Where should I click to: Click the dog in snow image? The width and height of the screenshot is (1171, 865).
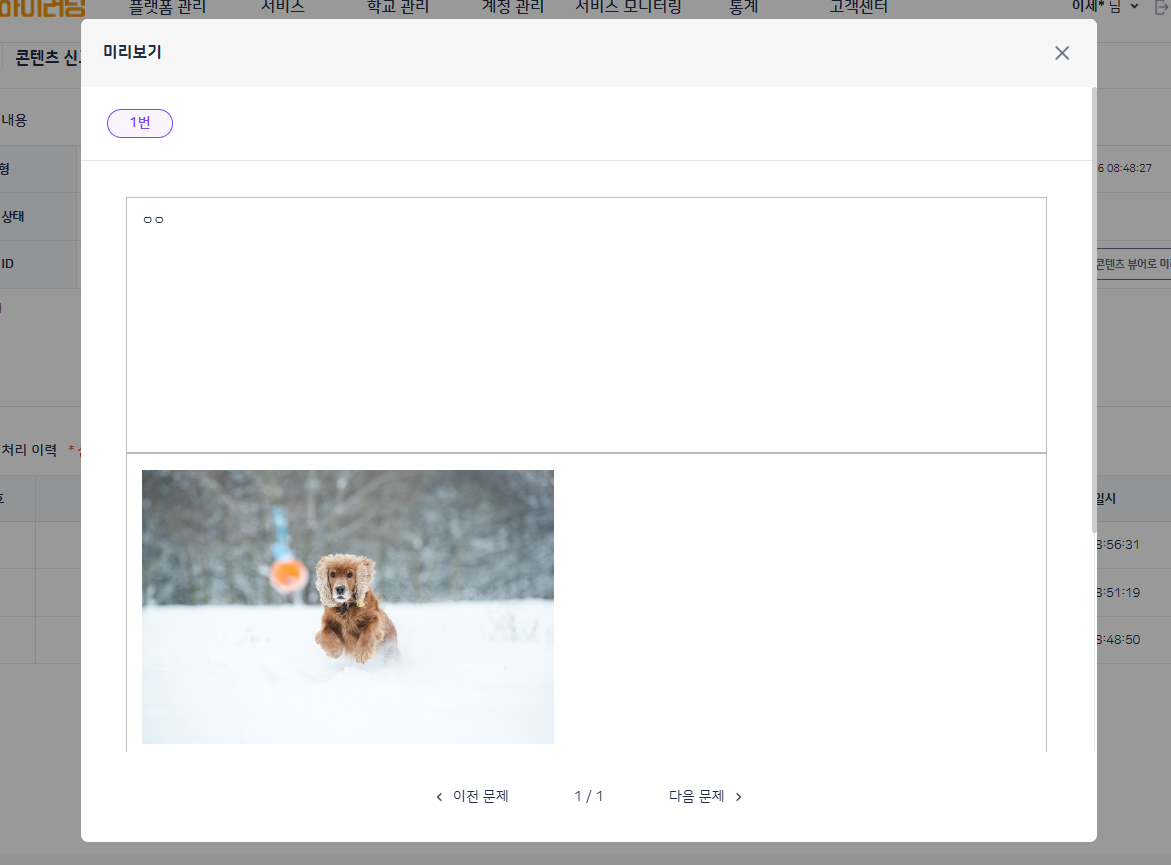pos(348,607)
